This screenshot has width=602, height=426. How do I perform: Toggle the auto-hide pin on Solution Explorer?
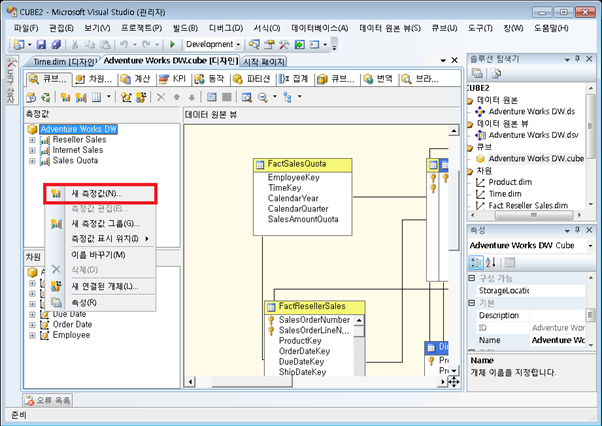[577, 59]
